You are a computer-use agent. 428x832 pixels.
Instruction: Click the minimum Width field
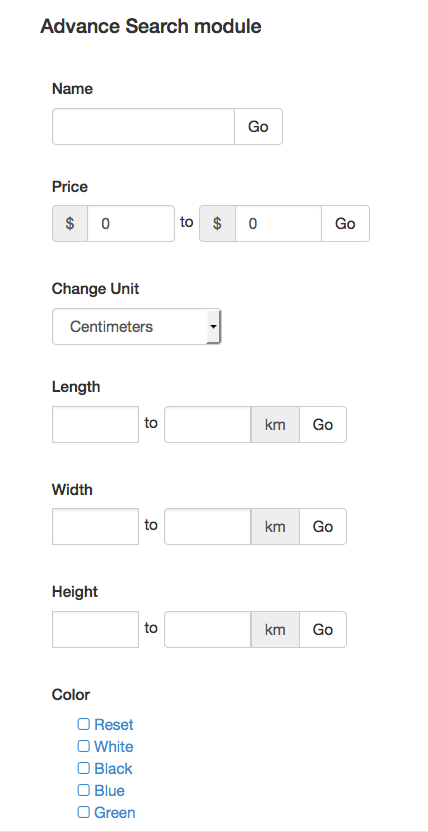[95, 526]
